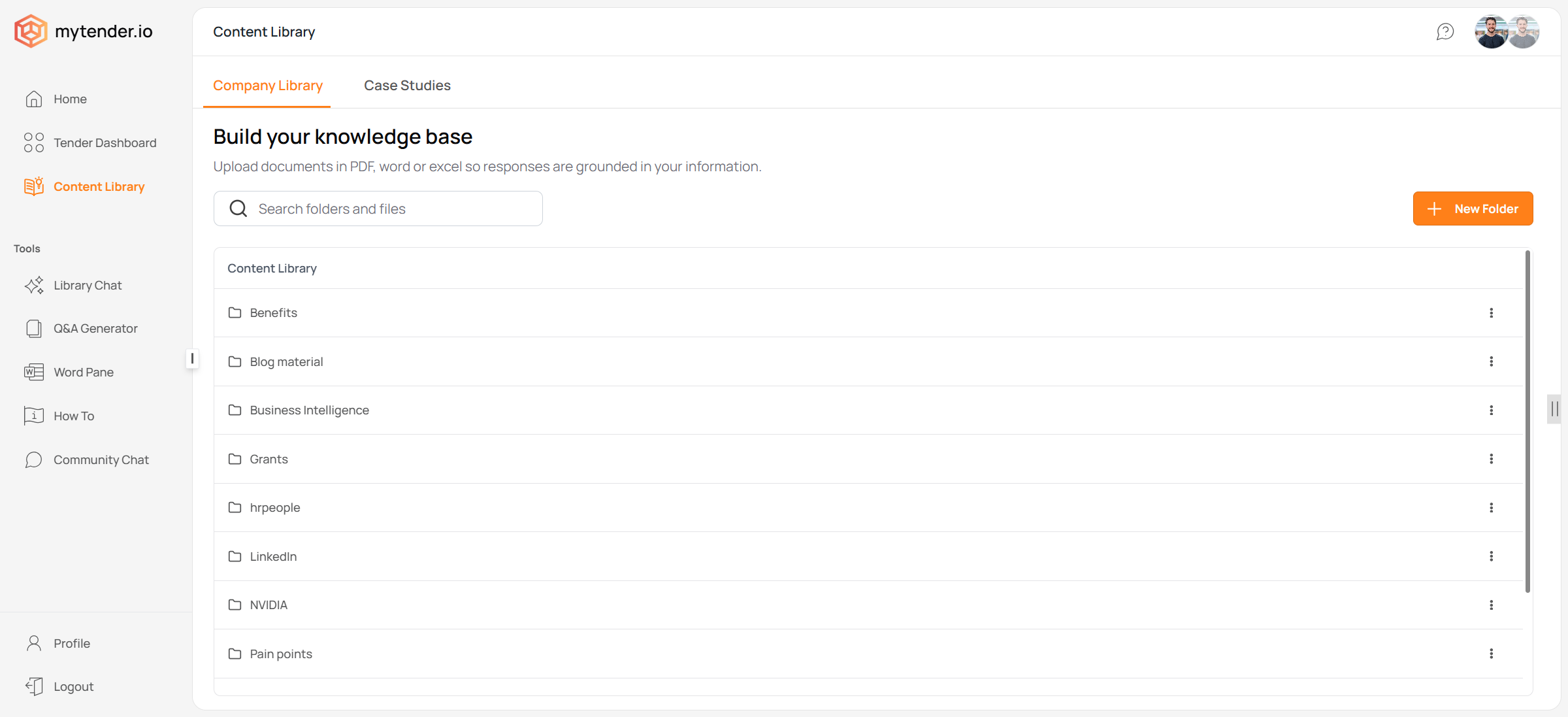Toggle the right edge panel handle
1568x717 pixels.
[x=1554, y=409]
